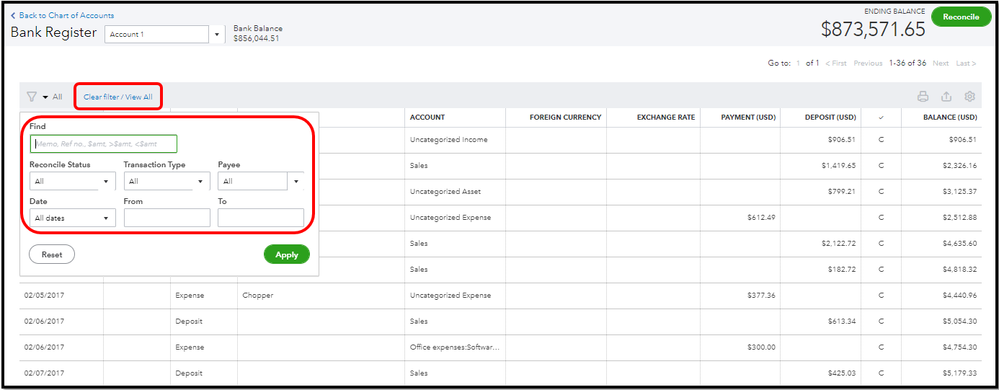Go to the Next page link
Image resolution: width=999 pixels, height=390 pixels.
click(940, 63)
